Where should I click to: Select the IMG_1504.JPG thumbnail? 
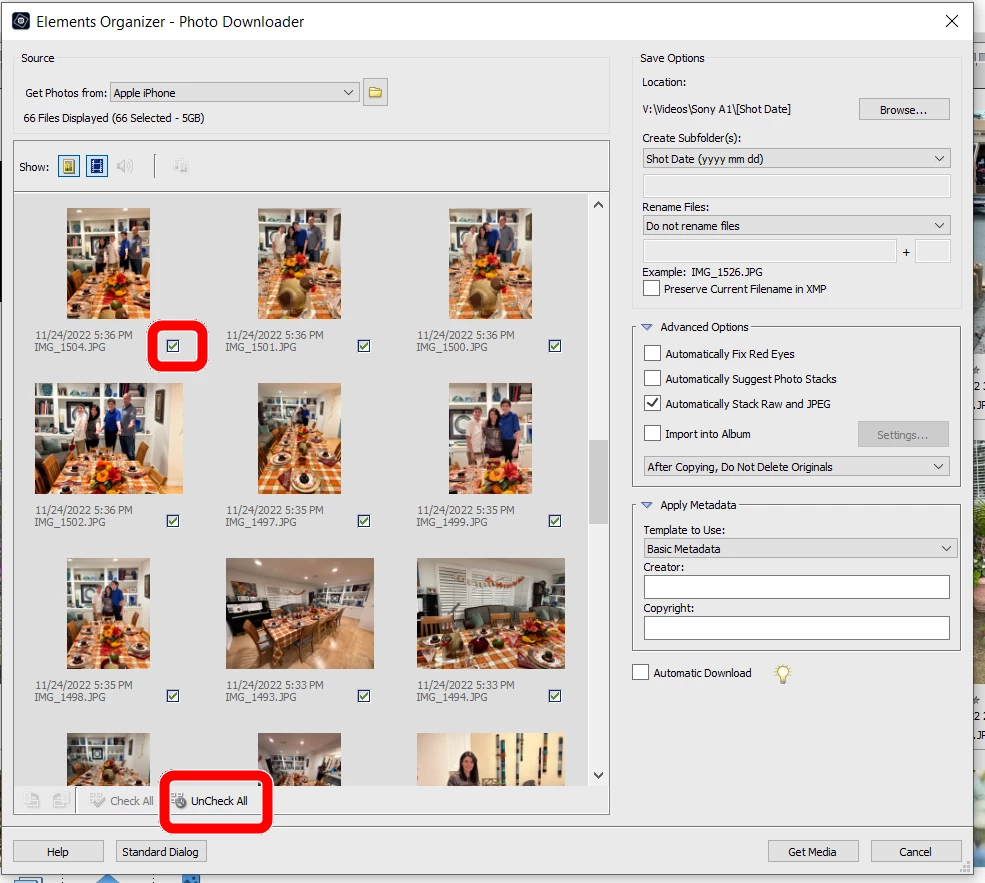click(109, 263)
